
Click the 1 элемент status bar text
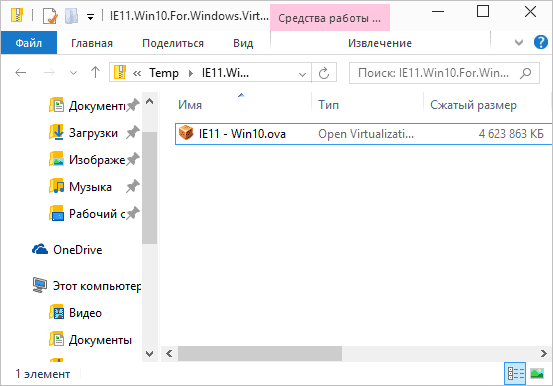42,374
